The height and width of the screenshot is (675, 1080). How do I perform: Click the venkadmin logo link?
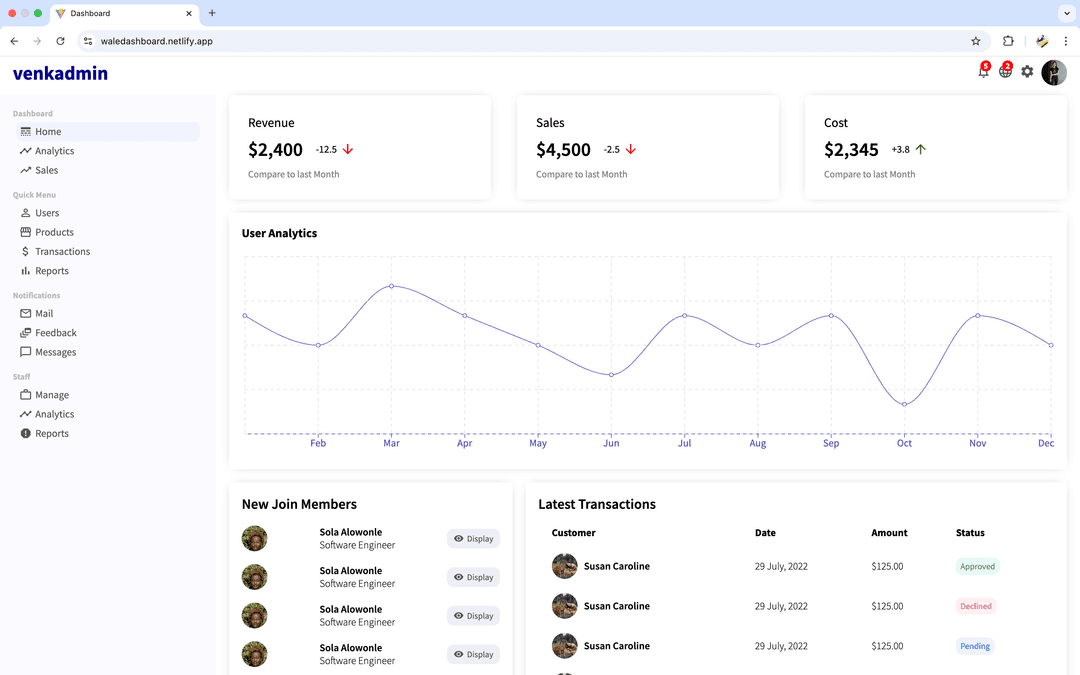pos(60,73)
